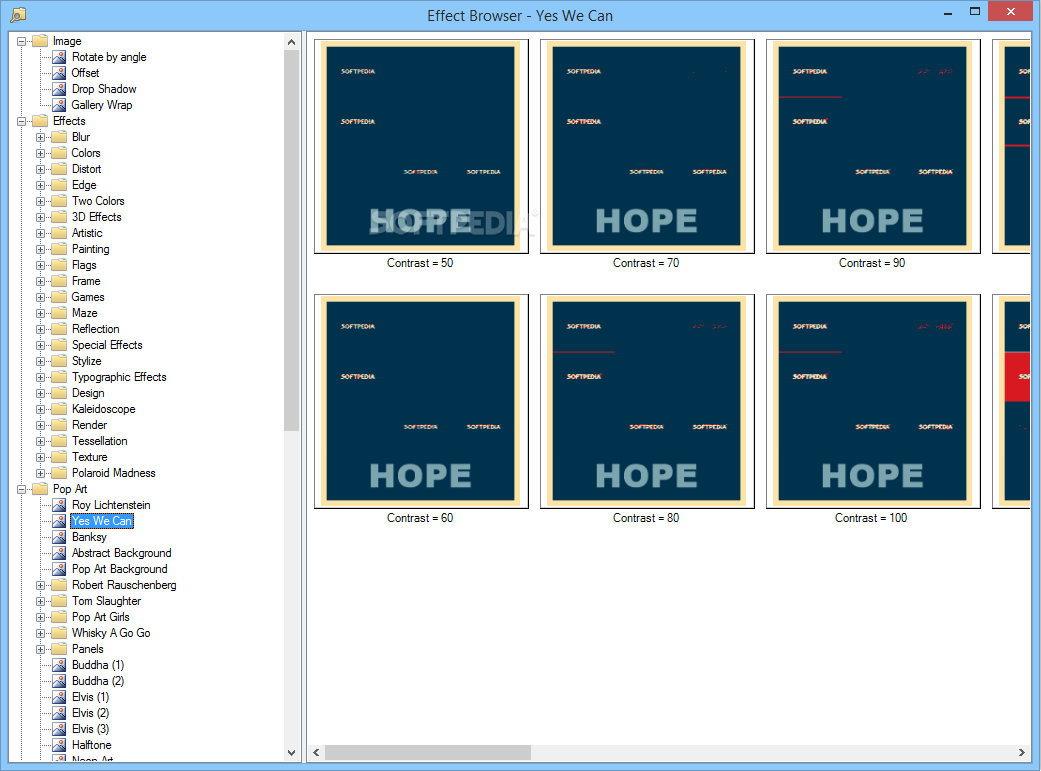This screenshot has width=1041, height=771.
Task: Select the Texture folder label
Action: point(90,457)
